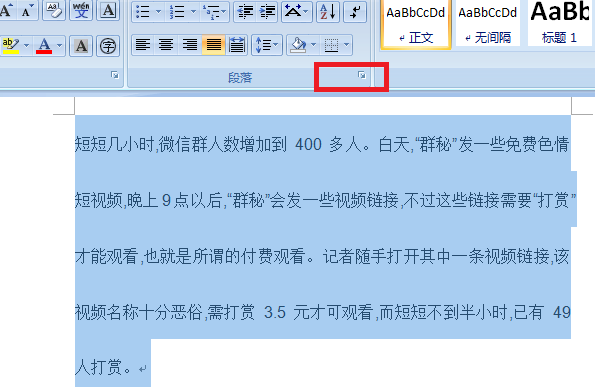Apply red font color
This screenshot has height=387, width=595.
click(x=44, y=46)
